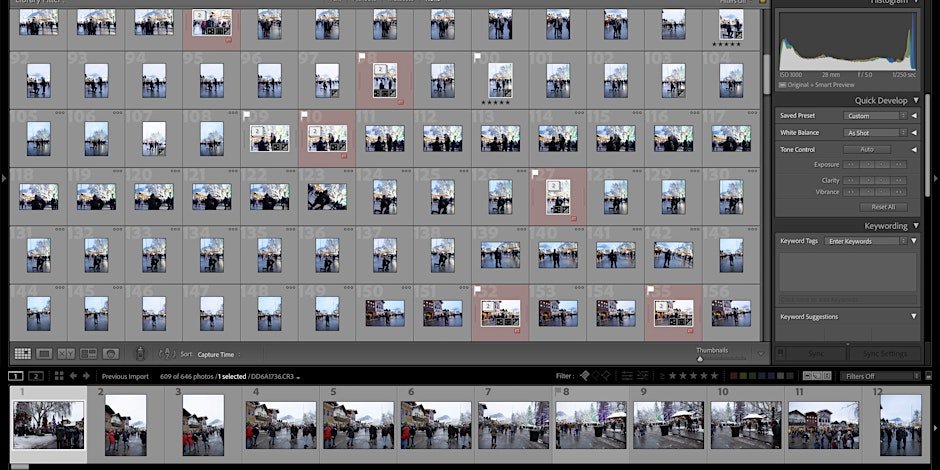The height and width of the screenshot is (470, 940).
Task: Show main window display button 1
Action: pos(16,376)
